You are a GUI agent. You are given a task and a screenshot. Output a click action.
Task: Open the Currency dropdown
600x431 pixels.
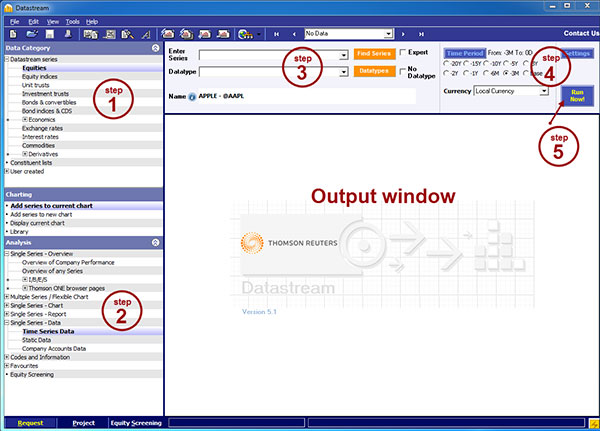pos(544,91)
